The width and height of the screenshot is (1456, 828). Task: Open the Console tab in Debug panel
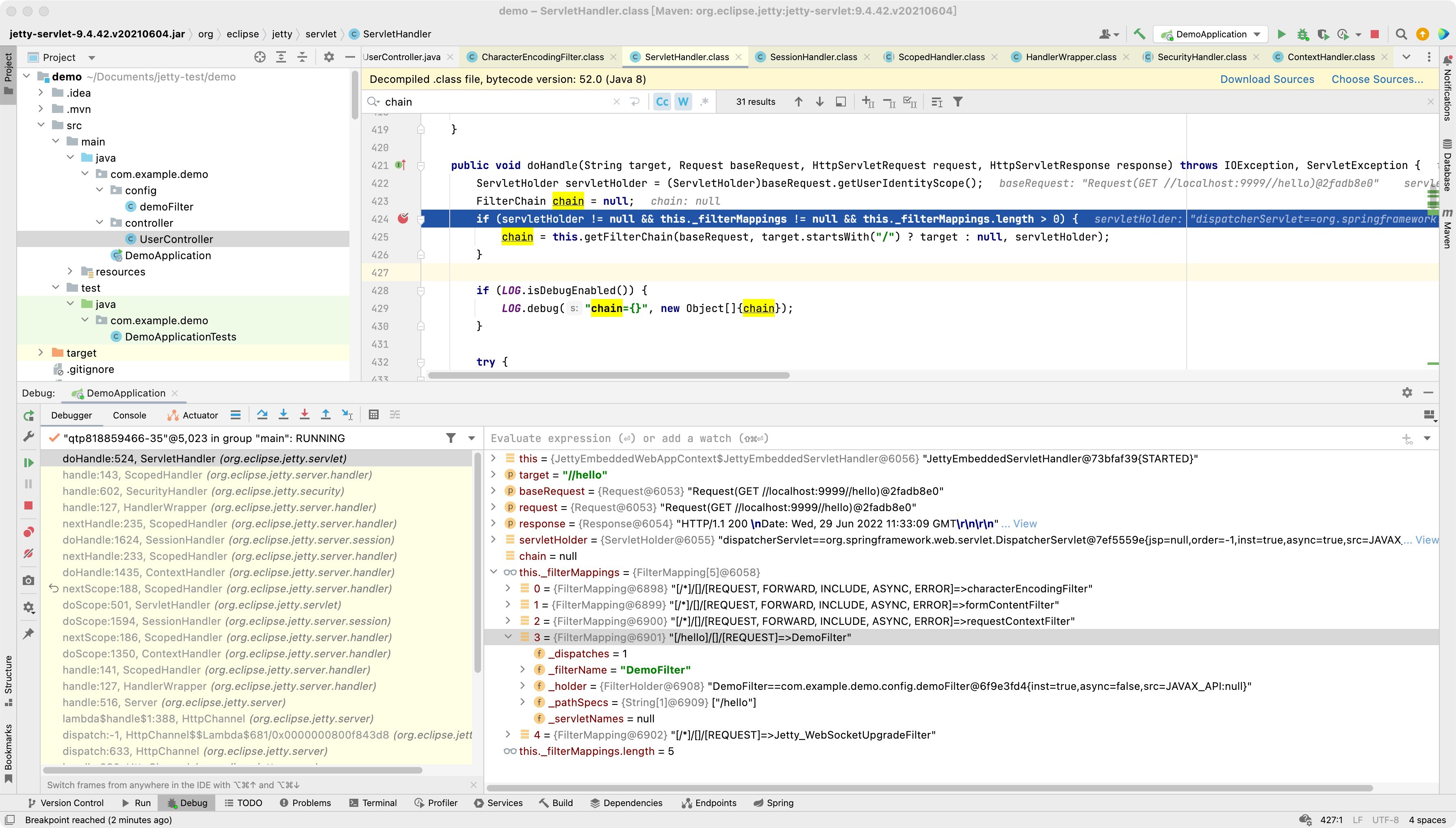129,415
